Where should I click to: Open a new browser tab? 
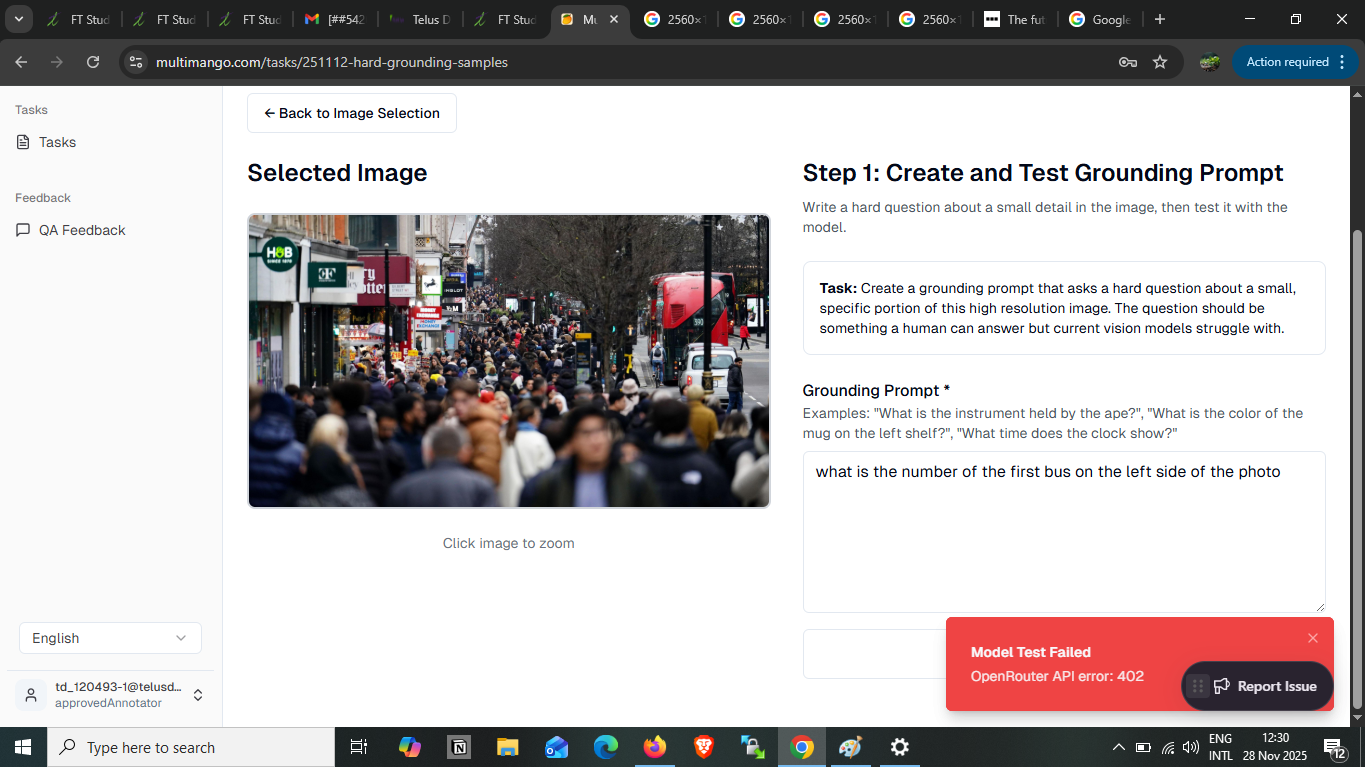[x=1159, y=19]
